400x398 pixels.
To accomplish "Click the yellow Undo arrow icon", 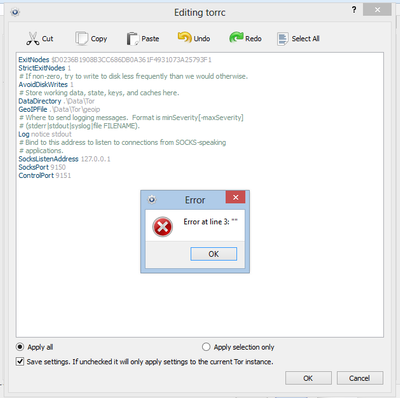I will tap(184, 37).
